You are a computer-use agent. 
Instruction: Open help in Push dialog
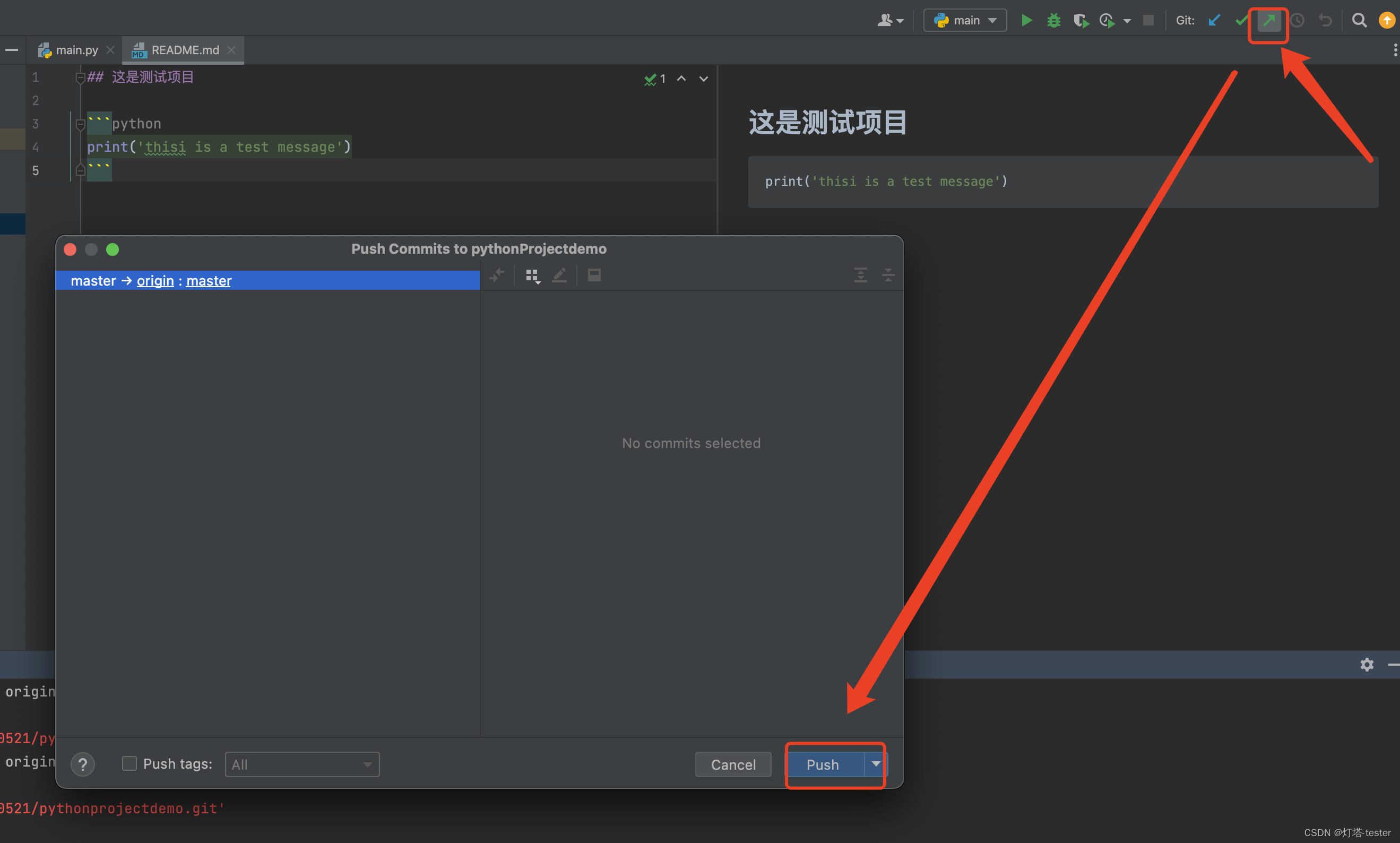[x=83, y=764]
